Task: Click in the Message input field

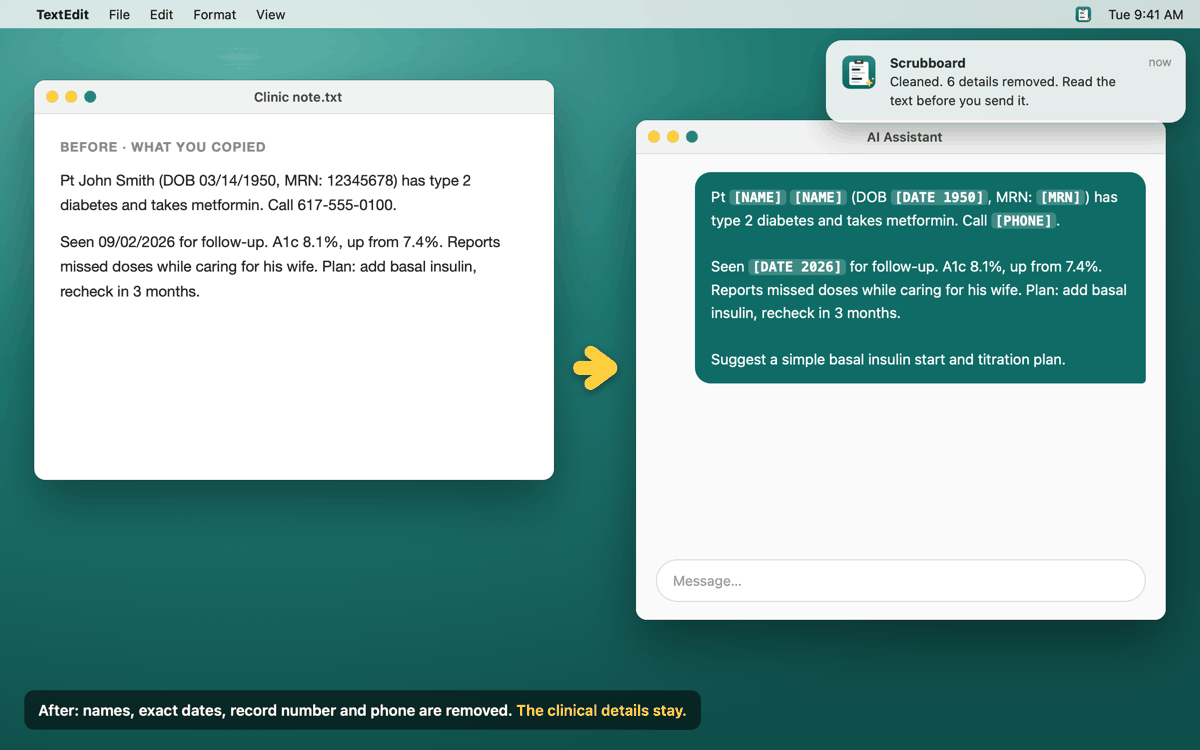Action: click(x=900, y=581)
